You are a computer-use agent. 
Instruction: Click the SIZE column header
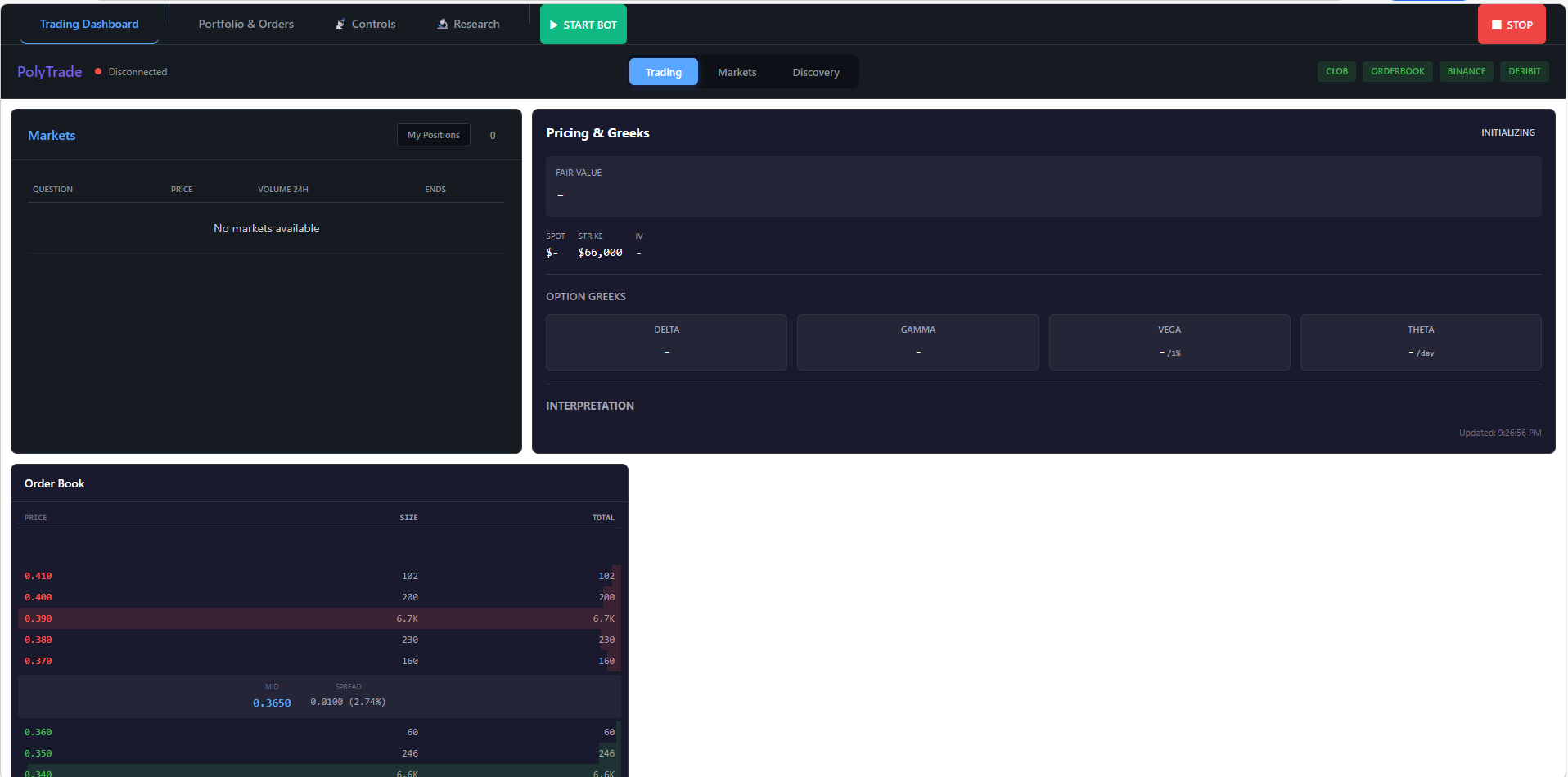[408, 518]
